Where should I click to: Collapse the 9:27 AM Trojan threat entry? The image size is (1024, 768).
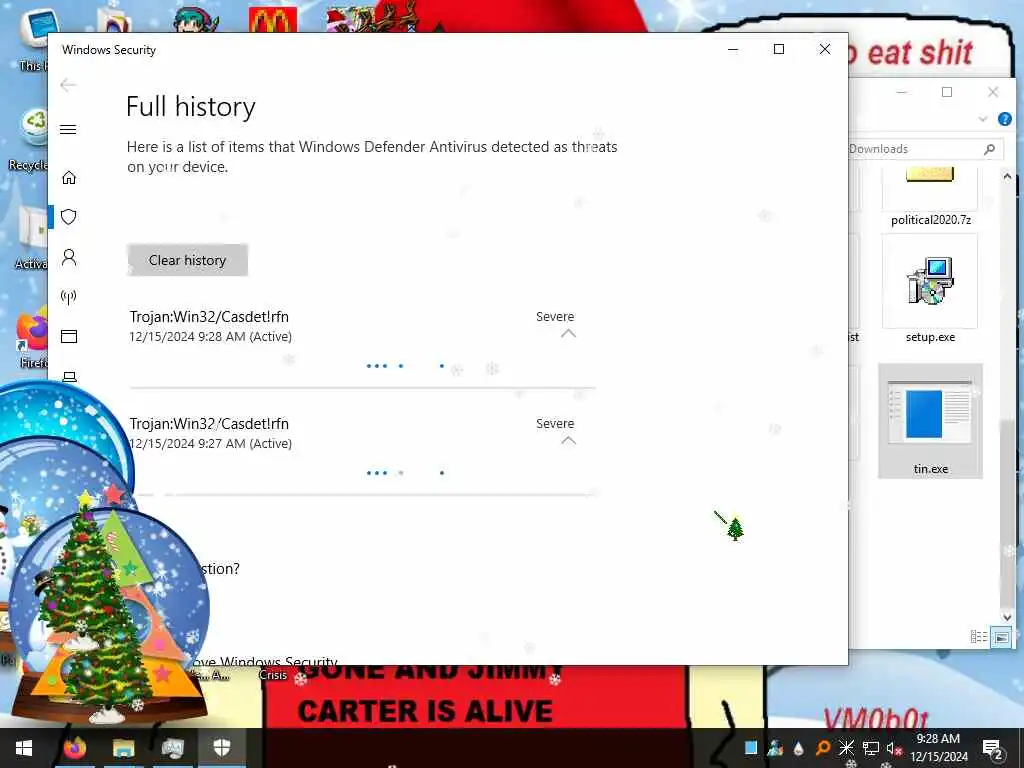(568, 440)
